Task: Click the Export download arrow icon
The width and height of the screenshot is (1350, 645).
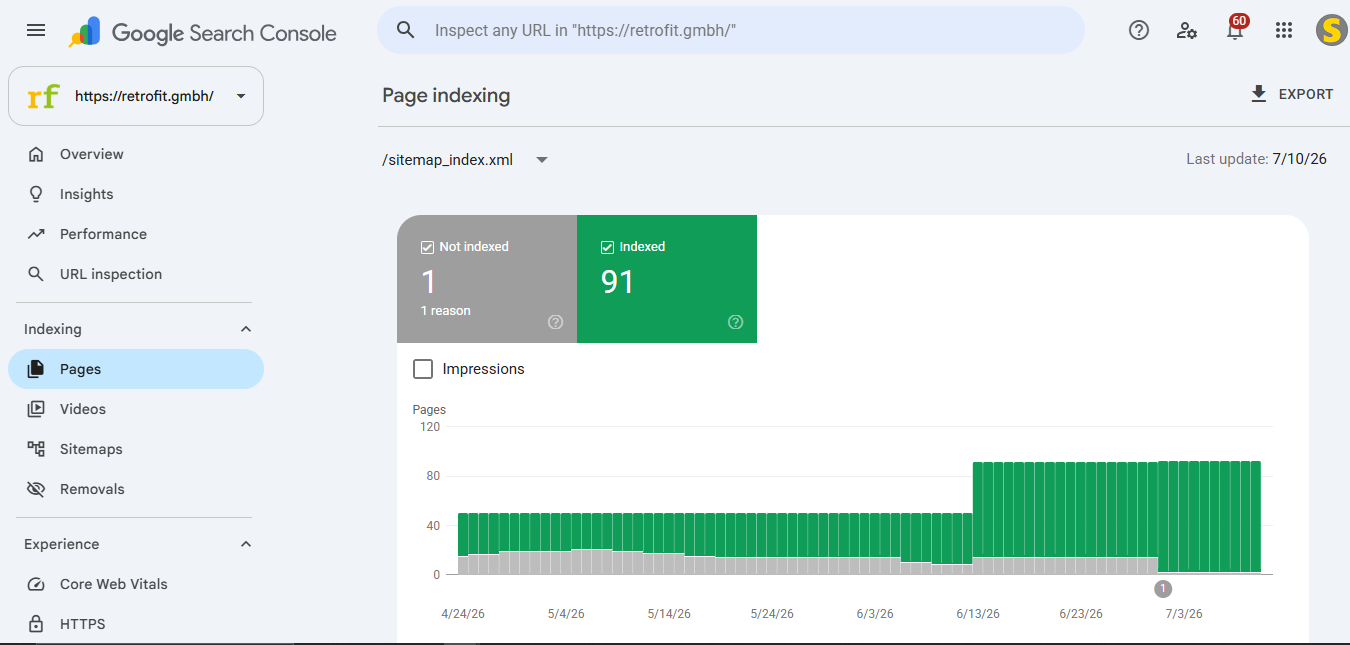Action: pyautogui.click(x=1259, y=94)
